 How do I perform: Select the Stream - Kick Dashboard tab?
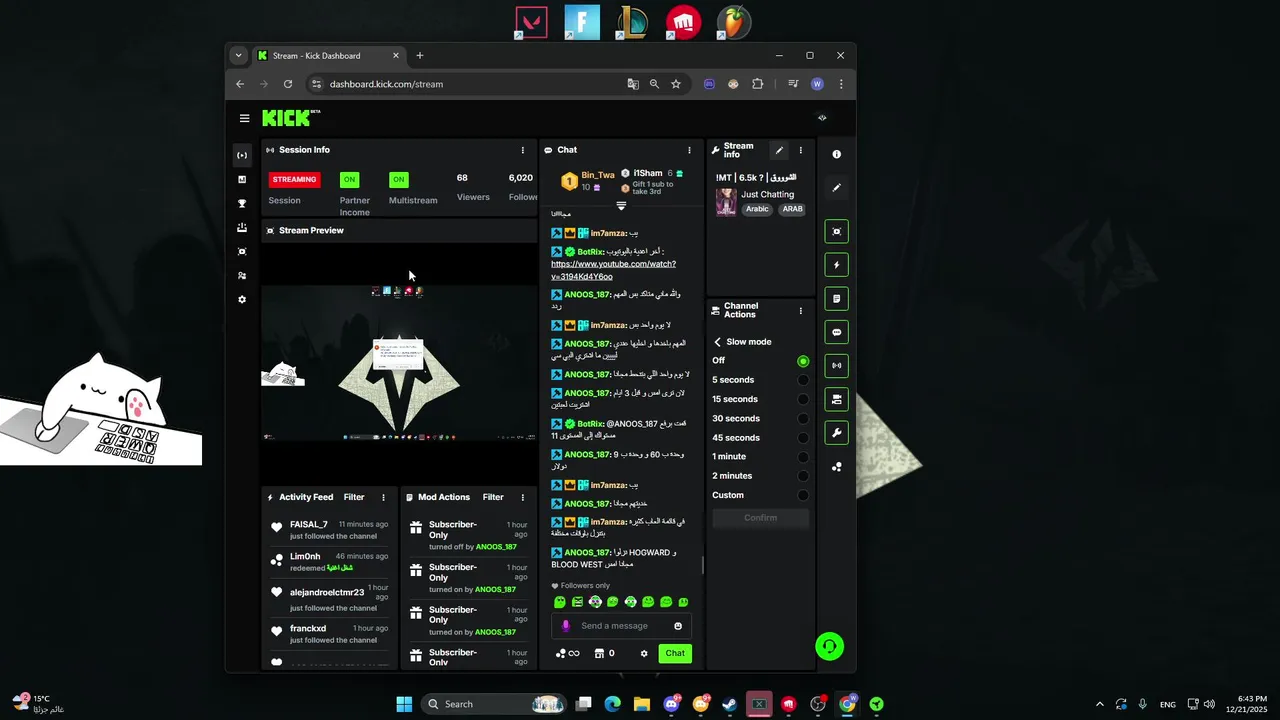pos(328,56)
